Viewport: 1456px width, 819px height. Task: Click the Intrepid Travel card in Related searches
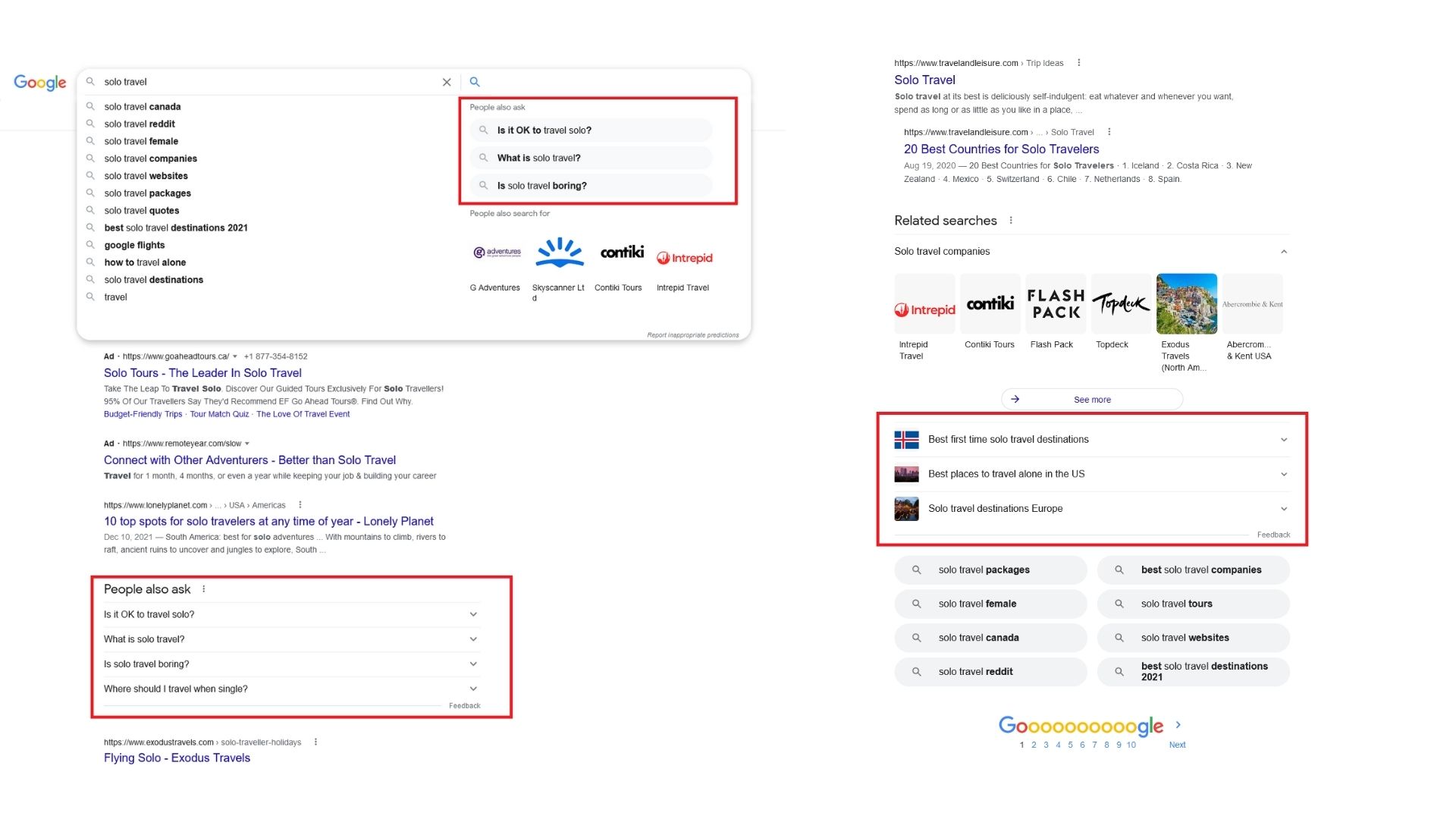point(924,317)
